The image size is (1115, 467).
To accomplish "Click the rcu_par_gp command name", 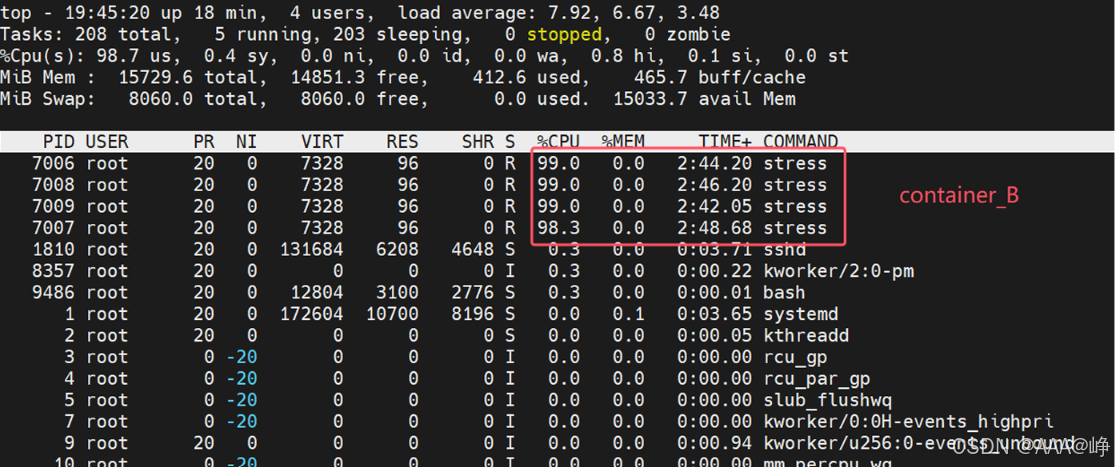I will coord(817,378).
